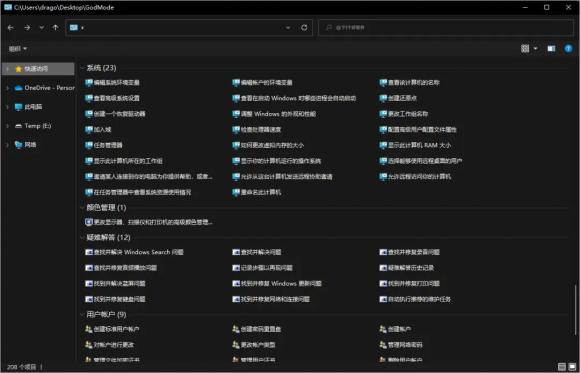Click the icon beside 加入域
580x373 pixels.
coord(88,130)
